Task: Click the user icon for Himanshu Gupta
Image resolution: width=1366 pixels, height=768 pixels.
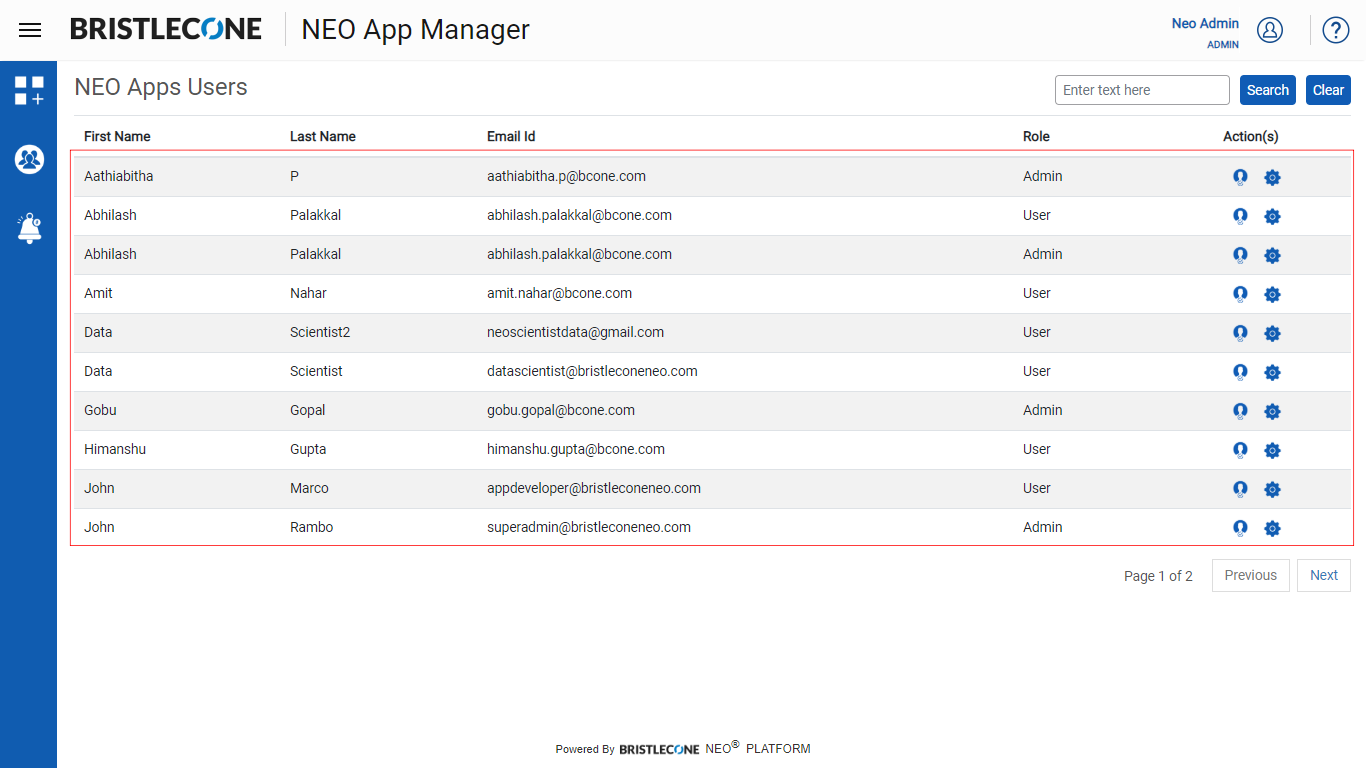Action: click(1240, 450)
